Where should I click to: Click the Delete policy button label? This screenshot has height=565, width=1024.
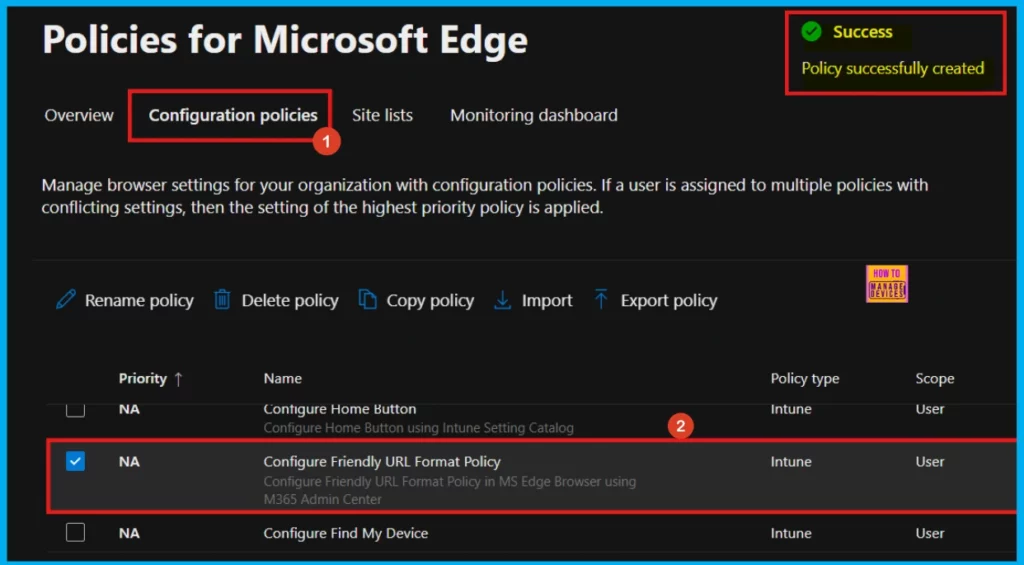pyautogui.click(x=290, y=300)
